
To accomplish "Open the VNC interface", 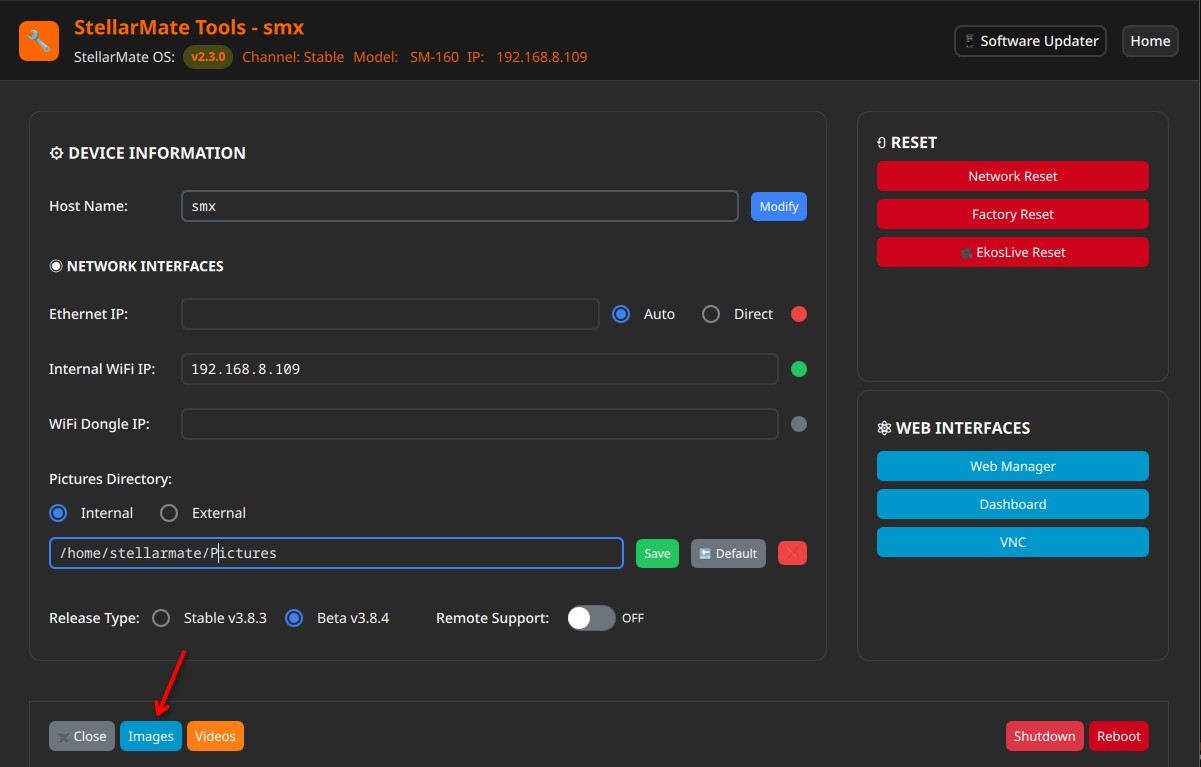I will coord(1013,542).
